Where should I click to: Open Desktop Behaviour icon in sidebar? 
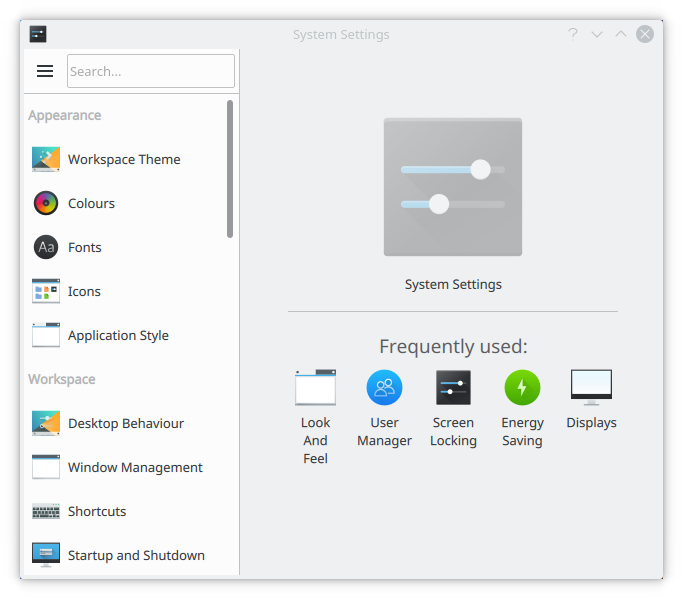46,423
